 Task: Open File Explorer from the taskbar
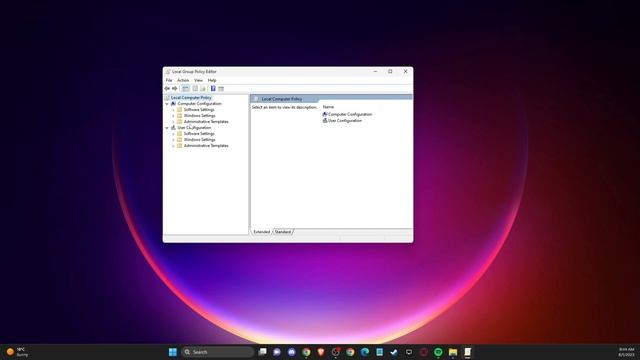pos(453,352)
